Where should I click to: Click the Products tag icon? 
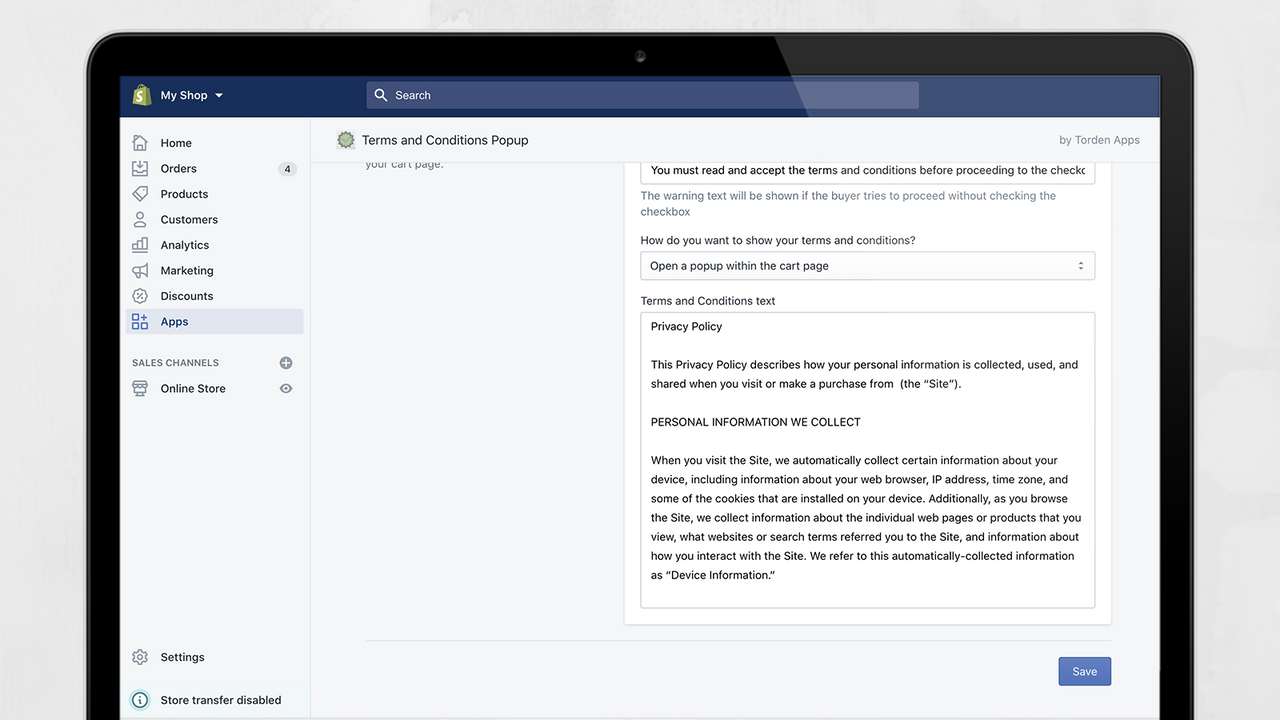click(x=140, y=194)
